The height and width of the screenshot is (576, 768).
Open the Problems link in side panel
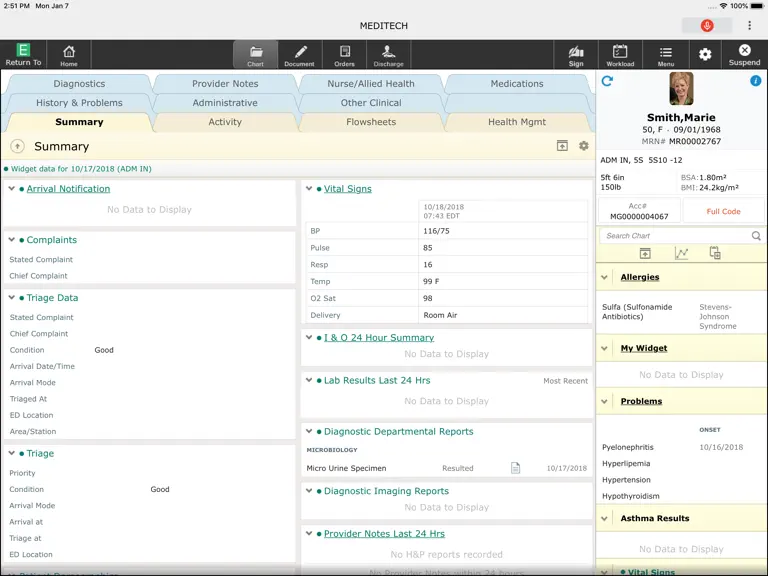641,401
